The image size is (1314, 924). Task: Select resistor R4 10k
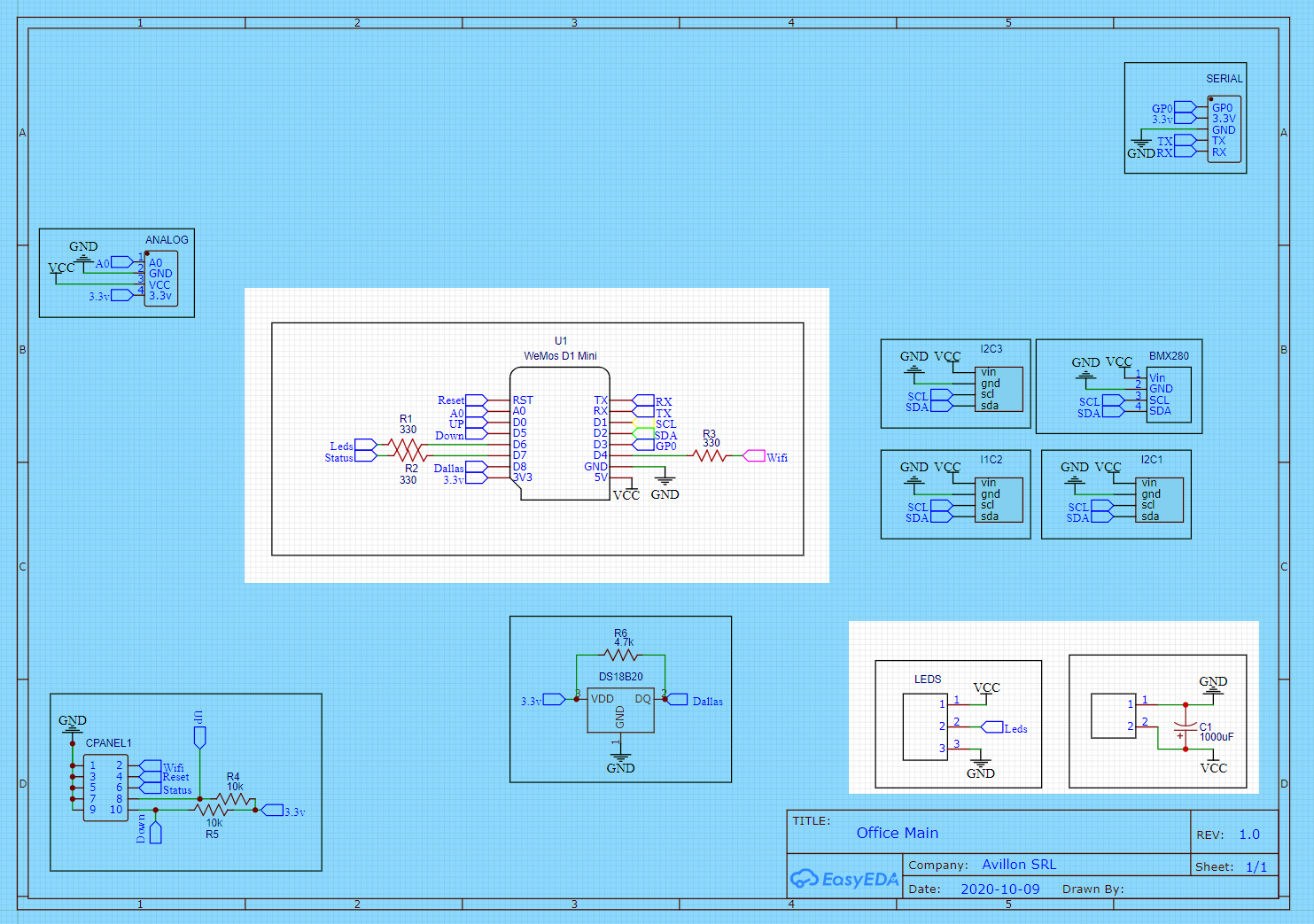click(232, 799)
